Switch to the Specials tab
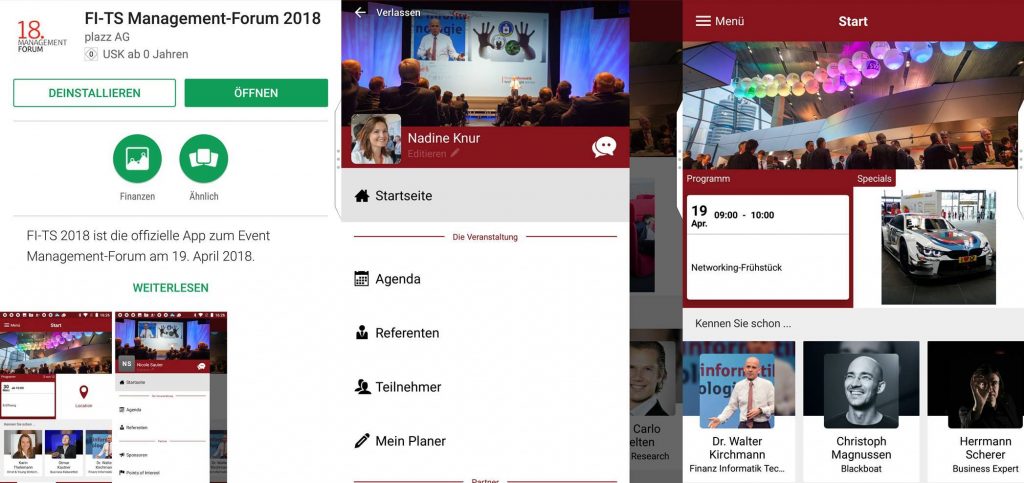1024x483 pixels. point(874,178)
